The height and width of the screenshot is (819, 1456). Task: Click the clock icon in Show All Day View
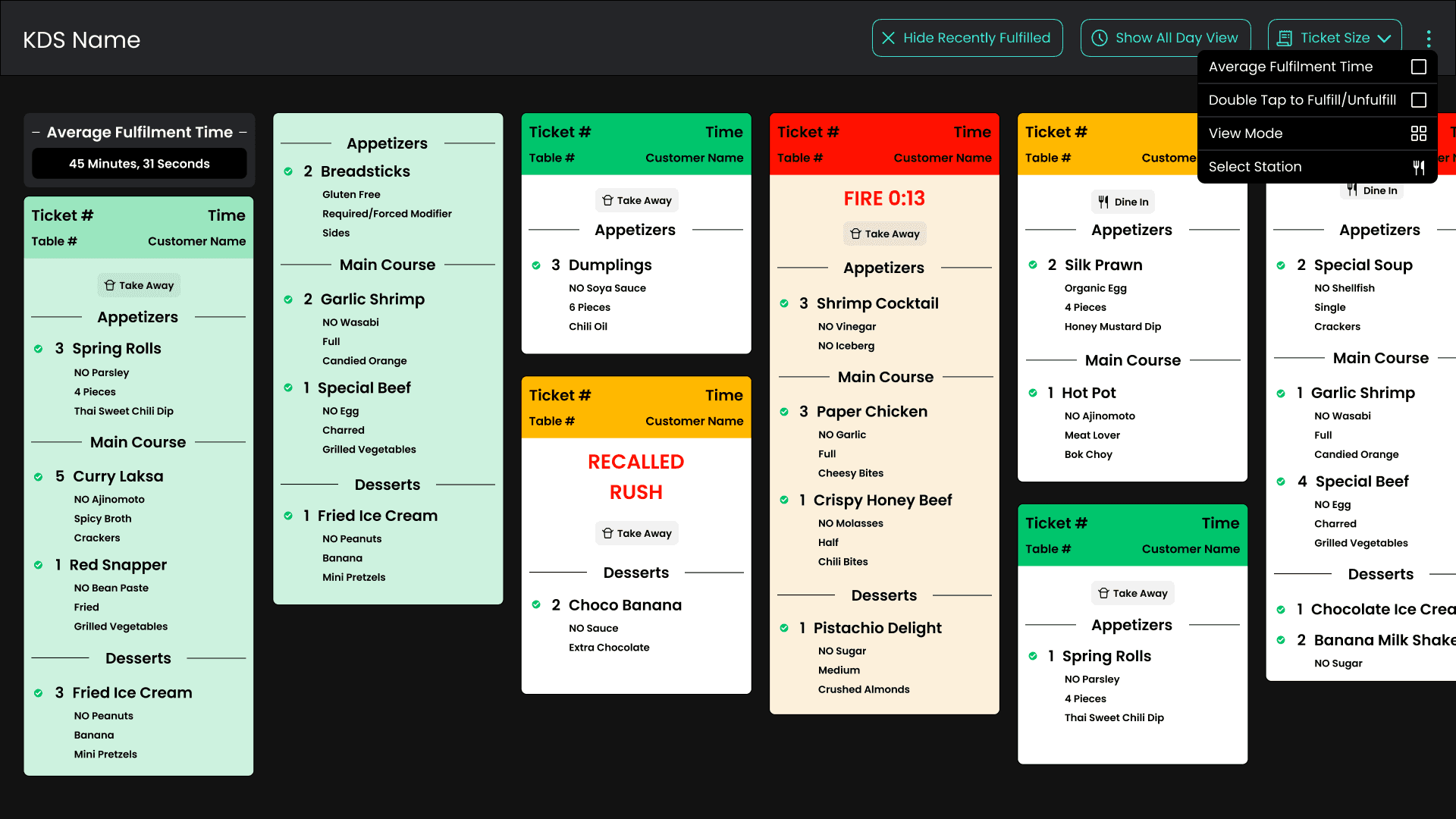pyautogui.click(x=1100, y=38)
